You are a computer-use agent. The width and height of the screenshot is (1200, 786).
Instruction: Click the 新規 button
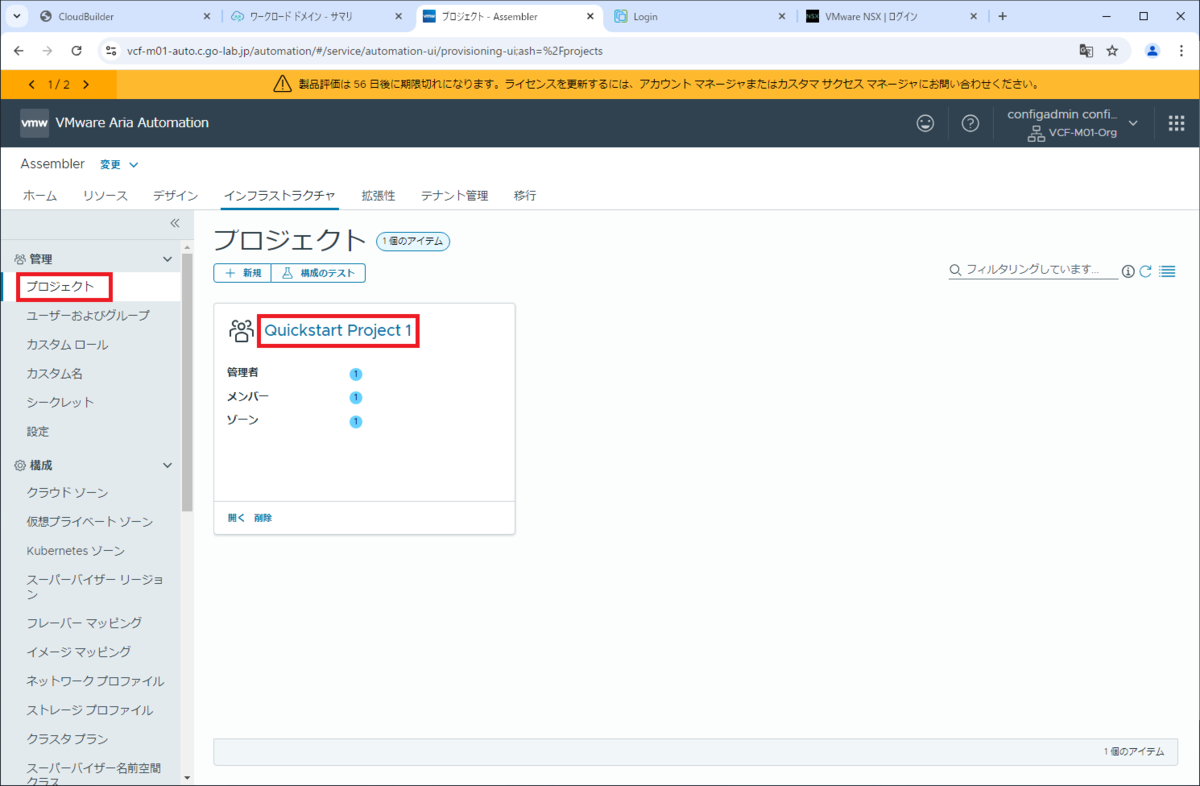pyautogui.click(x=242, y=273)
